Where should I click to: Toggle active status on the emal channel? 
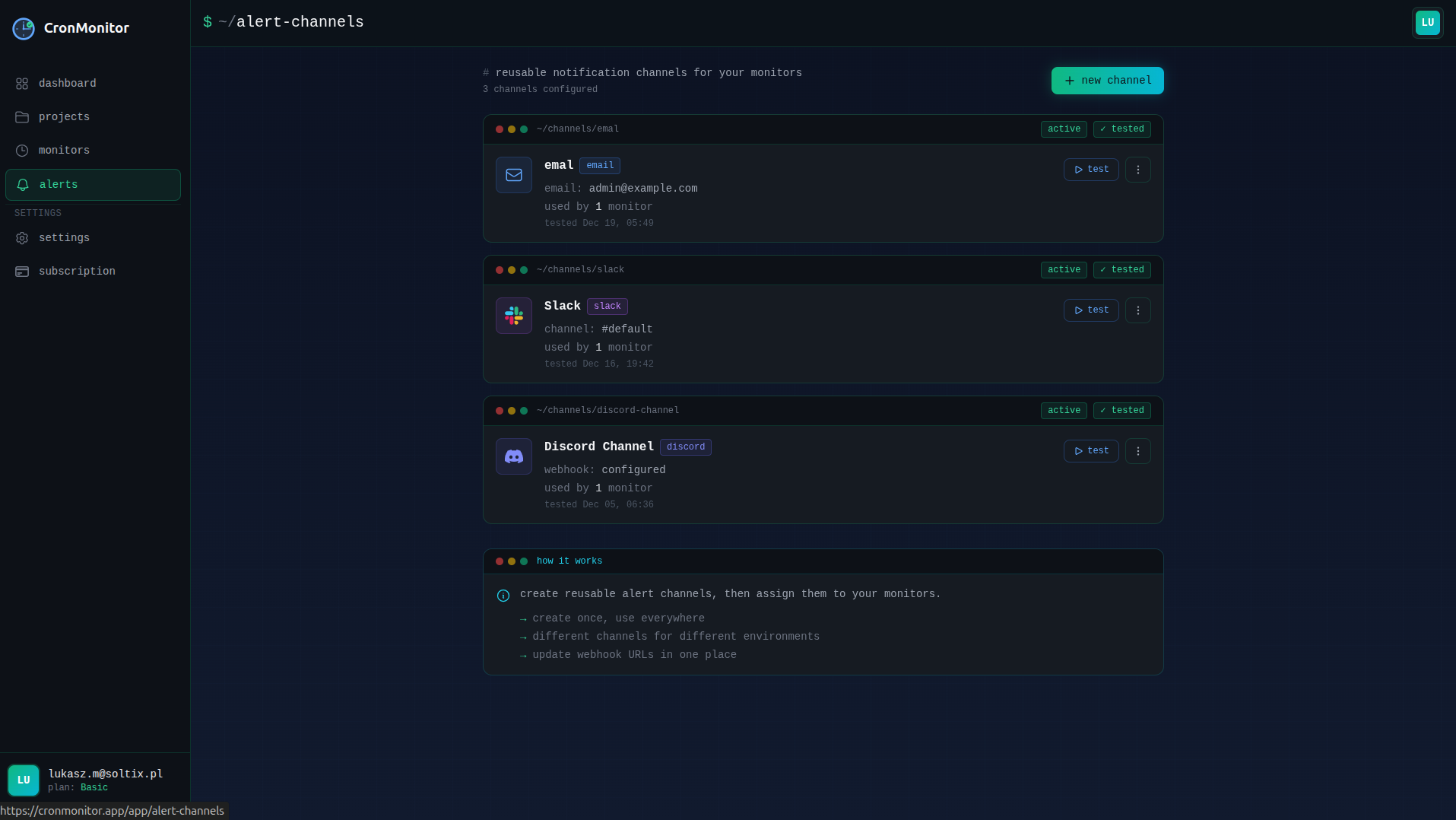click(x=1063, y=129)
